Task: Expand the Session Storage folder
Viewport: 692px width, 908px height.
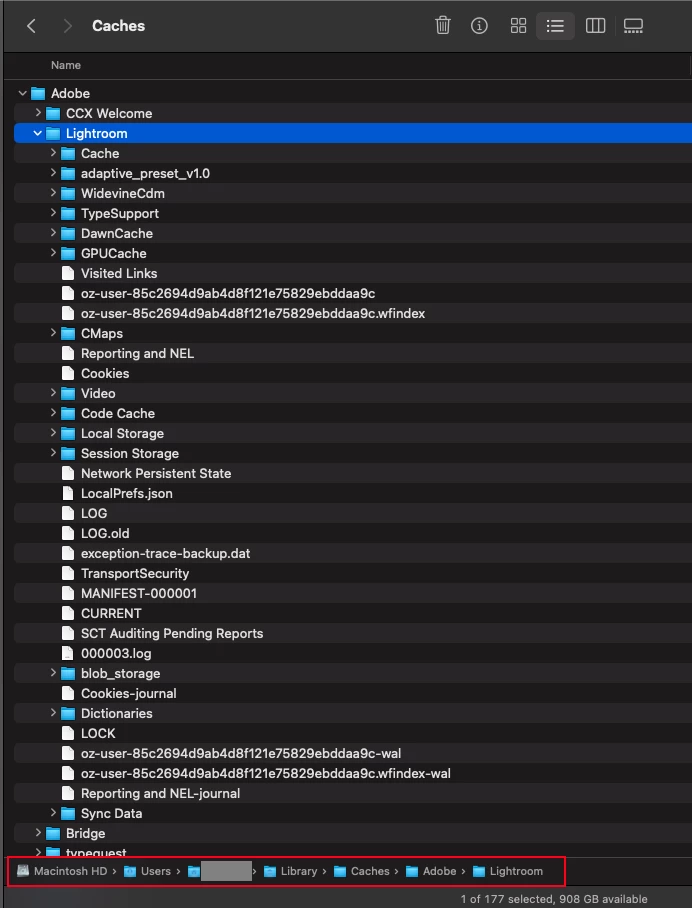Action: [x=53, y=452]
